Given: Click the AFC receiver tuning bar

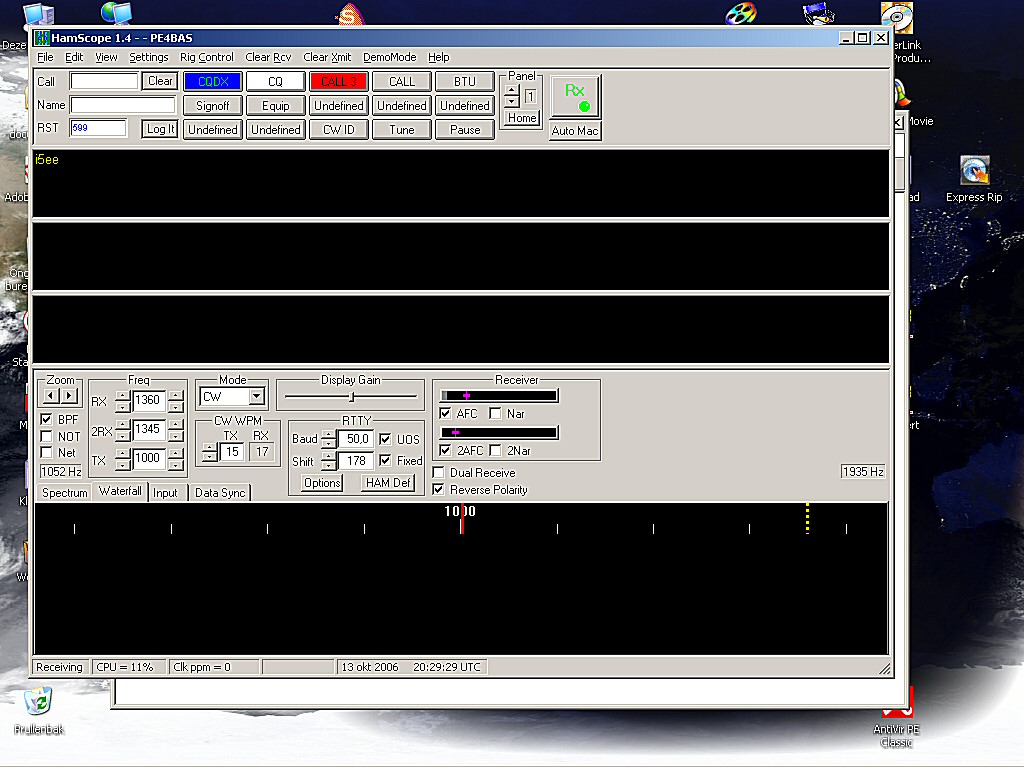Looking at the screenshot, I should (x=499, y=396).
